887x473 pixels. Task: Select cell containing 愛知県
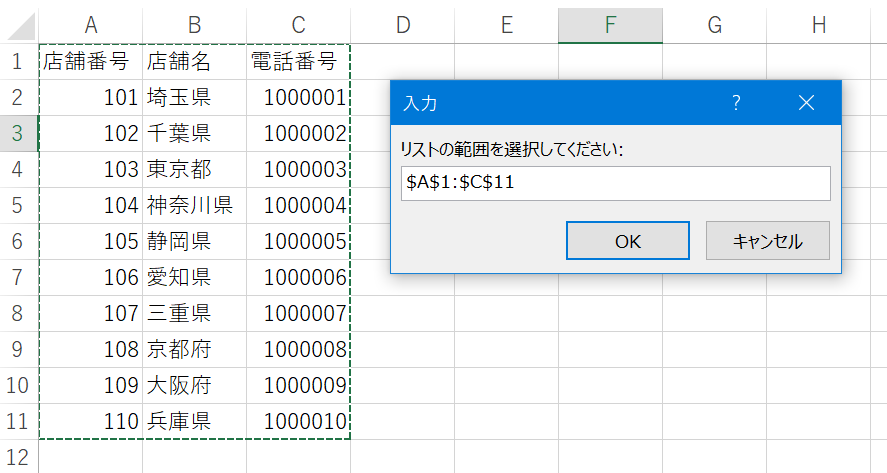(195, 277)
